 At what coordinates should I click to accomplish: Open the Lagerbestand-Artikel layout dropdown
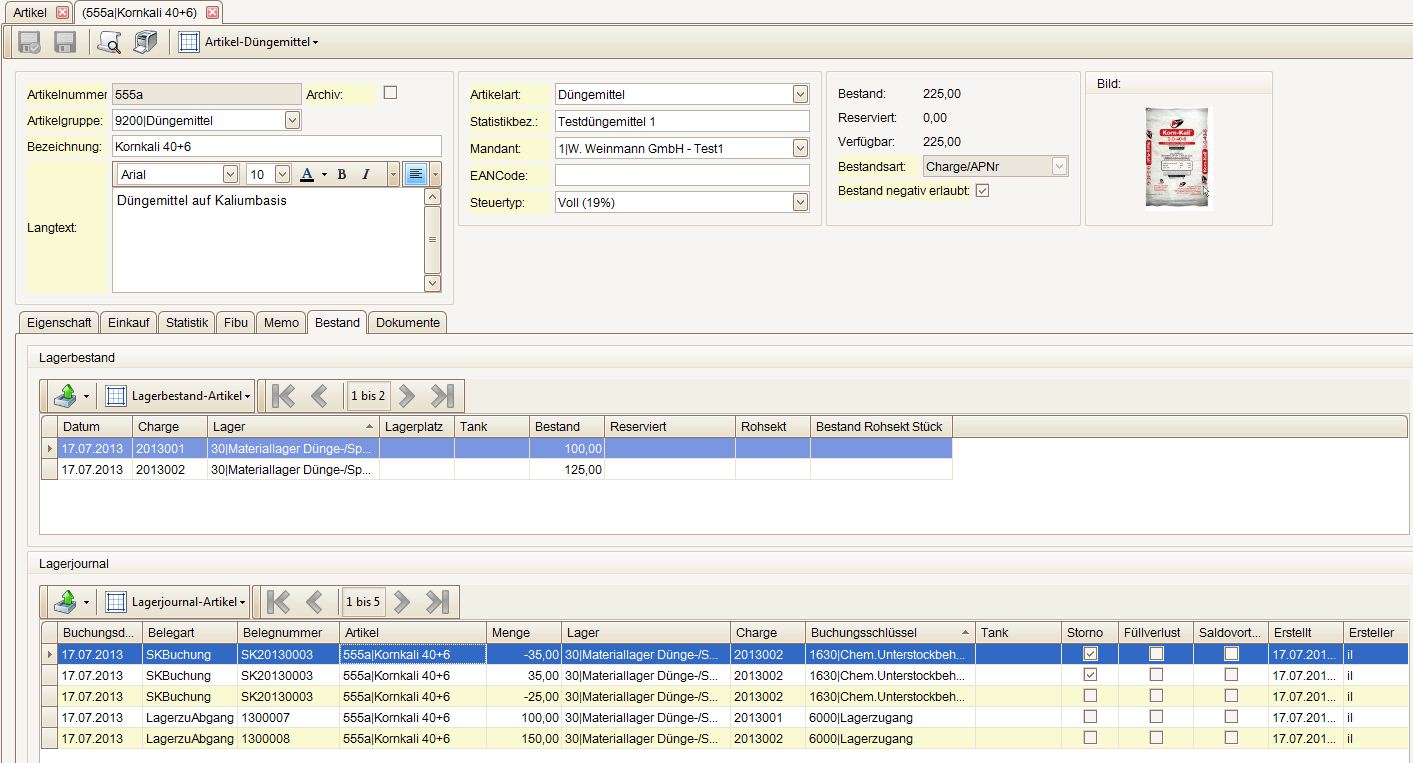(191, 396)
